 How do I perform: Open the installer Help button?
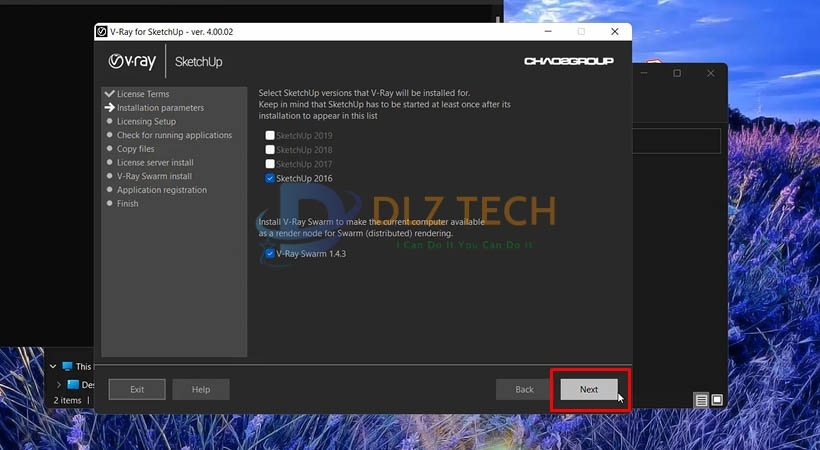201,390
